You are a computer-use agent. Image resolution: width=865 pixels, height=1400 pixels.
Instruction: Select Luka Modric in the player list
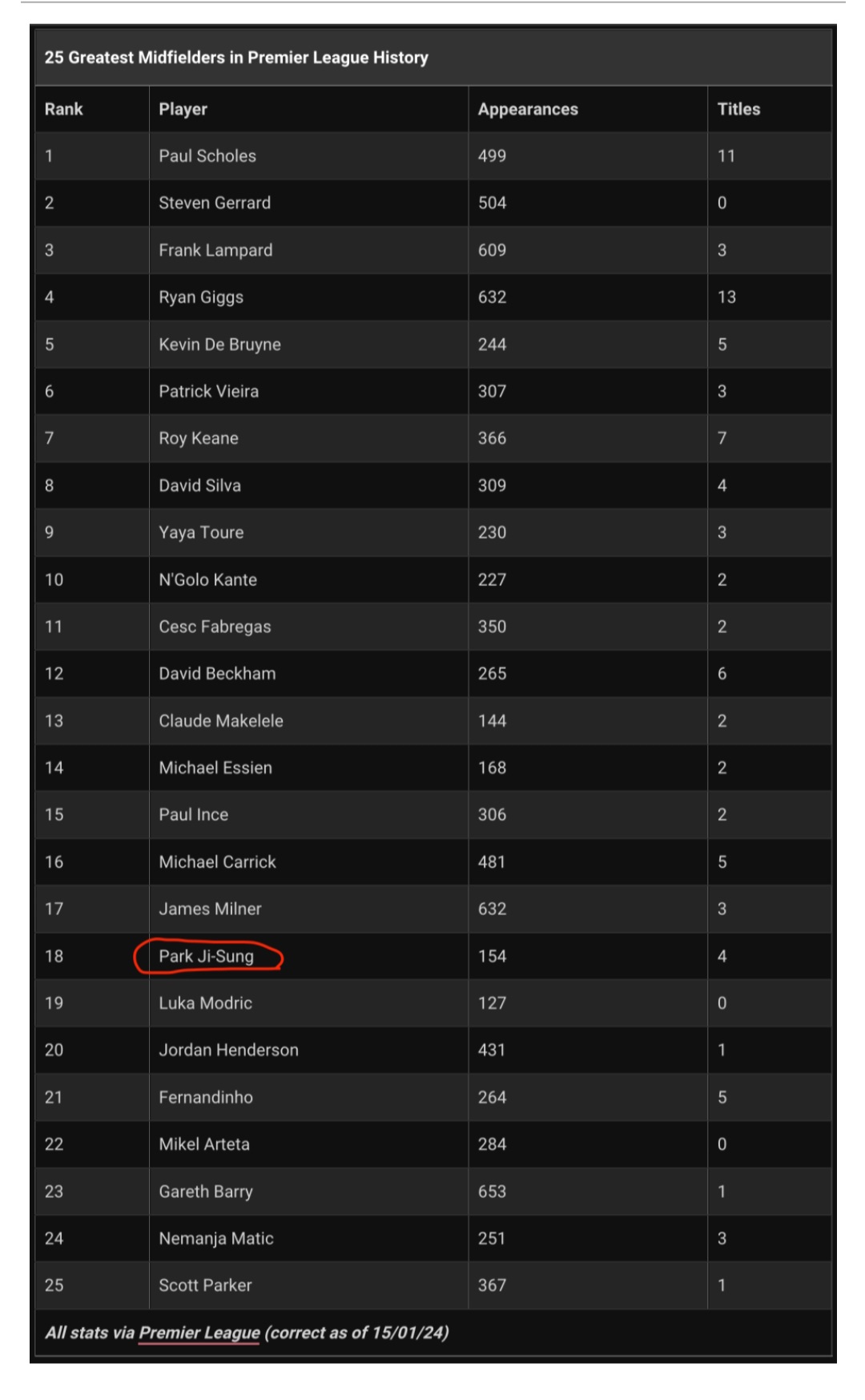[x=205, y=1003]
